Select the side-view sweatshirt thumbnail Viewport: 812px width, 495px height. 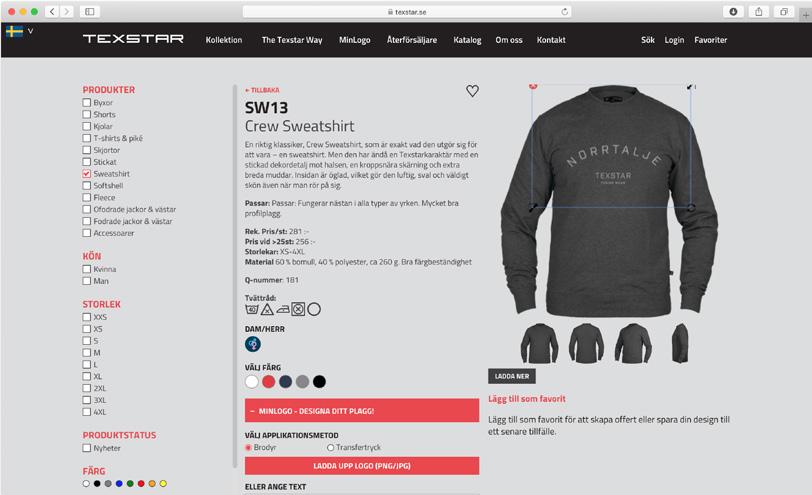click(x=680, y=343)
